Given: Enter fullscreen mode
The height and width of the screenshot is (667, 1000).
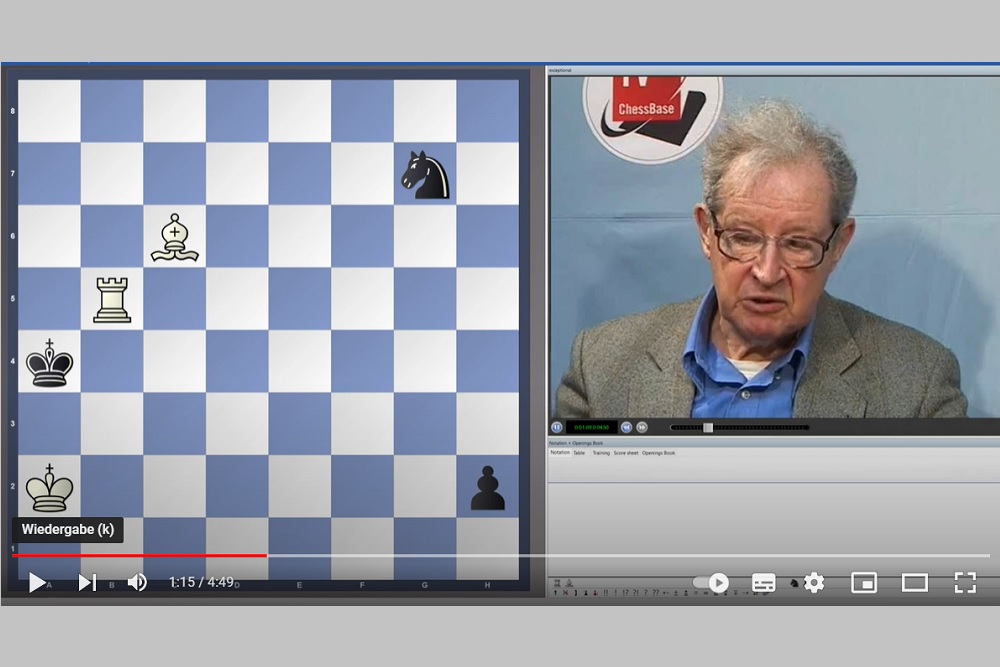Looking at the screenshot, I should point(965,582).
